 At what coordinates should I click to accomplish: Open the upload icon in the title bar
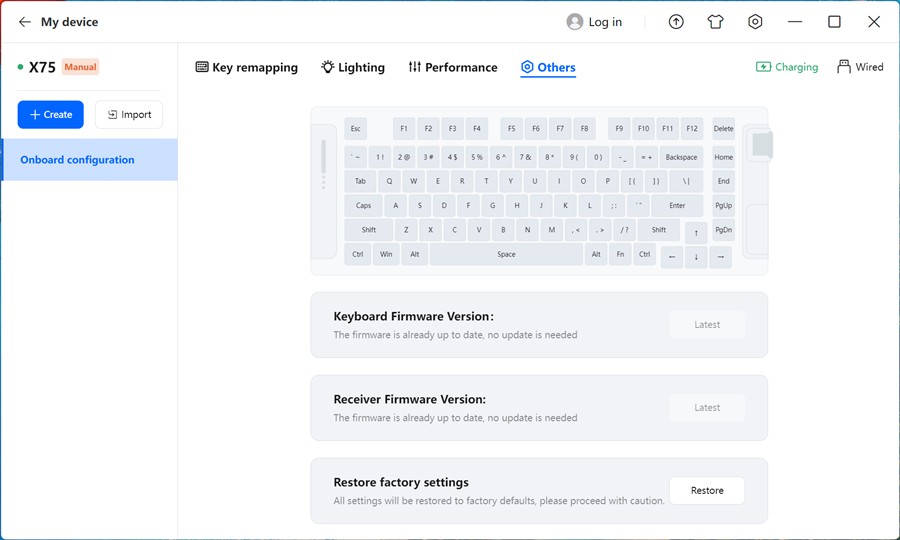[676, 22]
